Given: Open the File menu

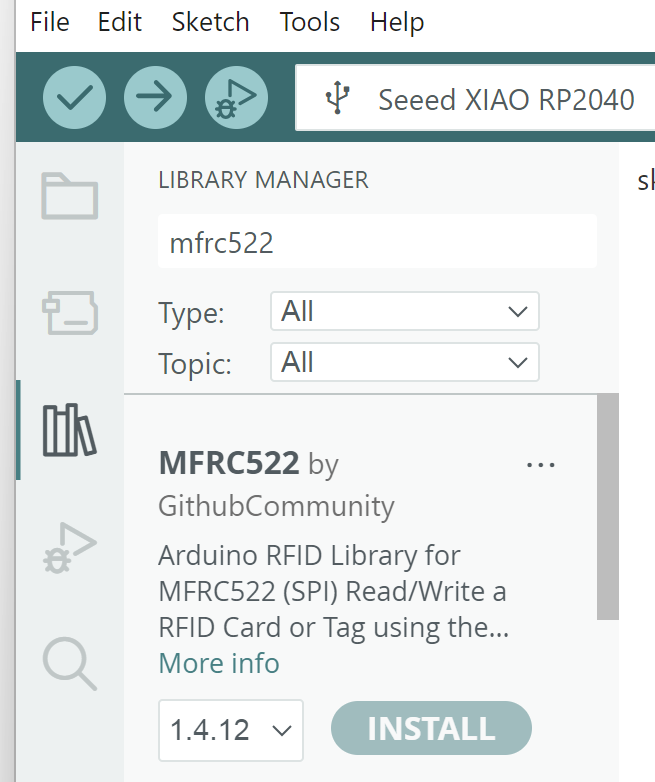Looking at the screenshot, I should [50, 22].
